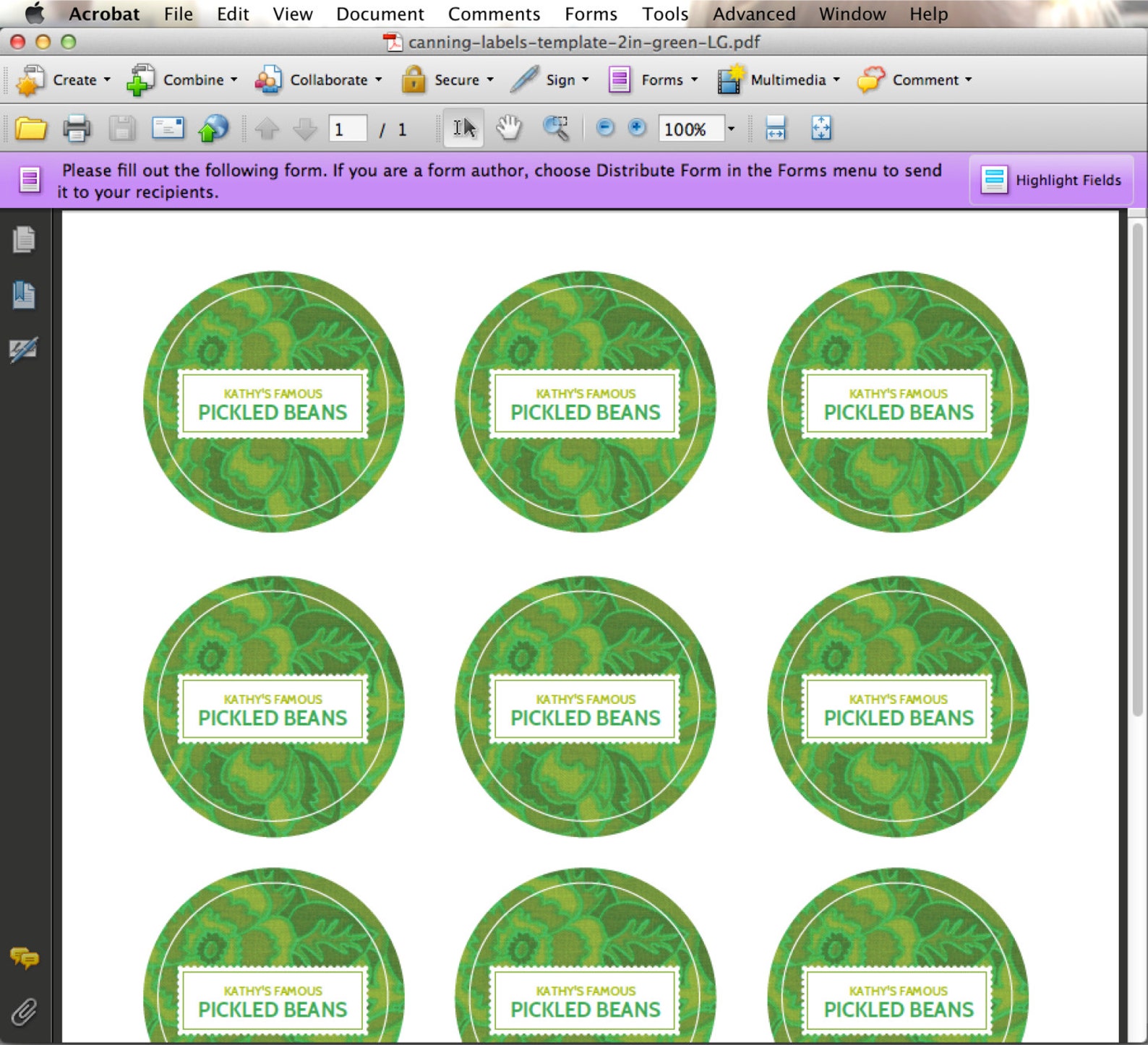This screenshot has width=1148, height=1045.
Task: Open the Bookmarks panel in sidebar
Action: (x=24, y=295)
